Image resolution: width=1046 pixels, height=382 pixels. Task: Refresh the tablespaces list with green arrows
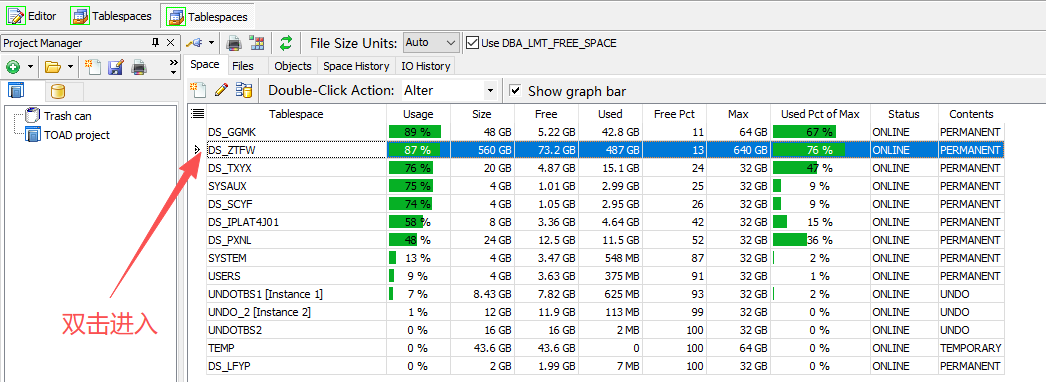point(286,43)
